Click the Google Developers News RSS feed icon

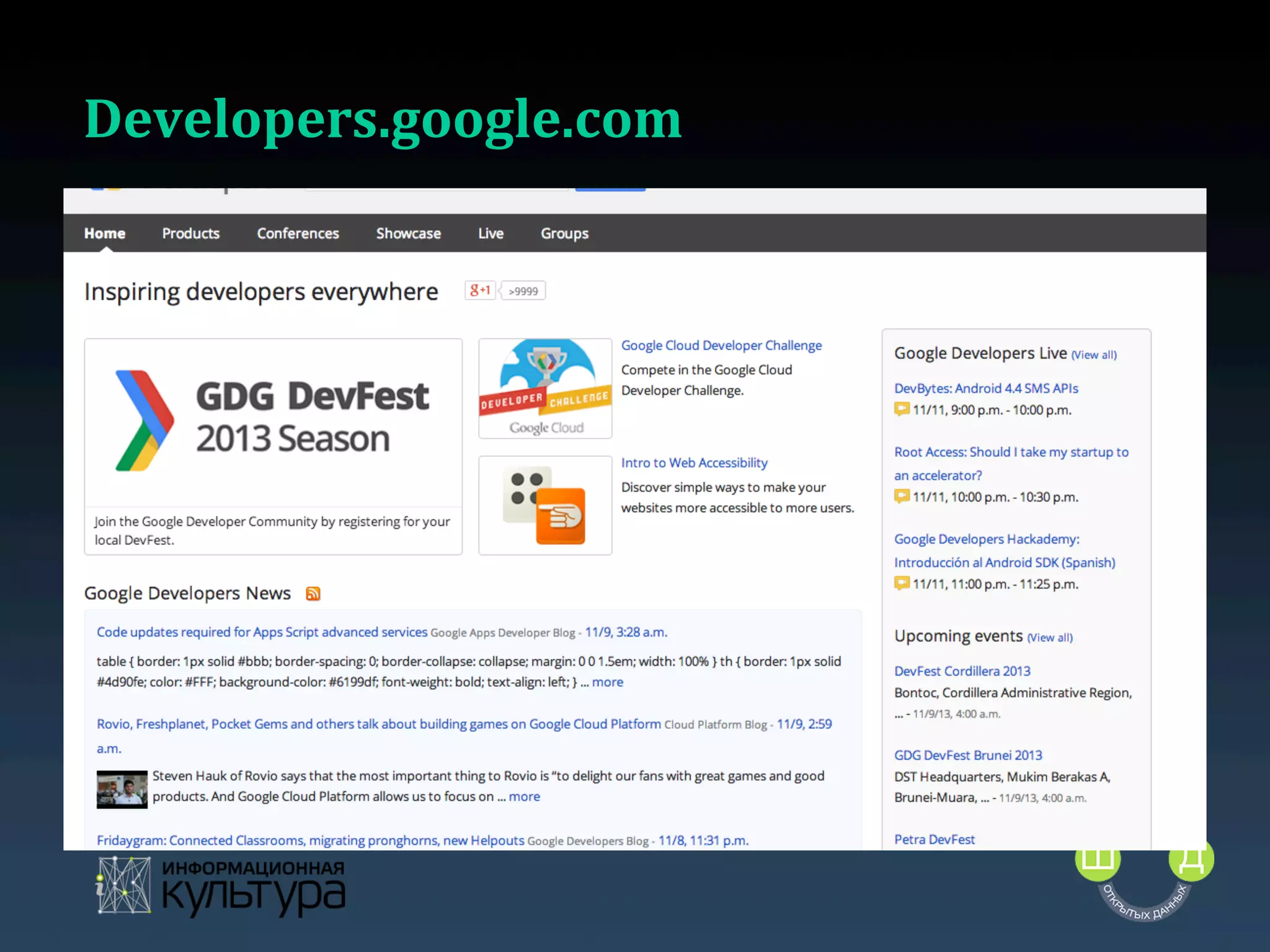[313, 594]
